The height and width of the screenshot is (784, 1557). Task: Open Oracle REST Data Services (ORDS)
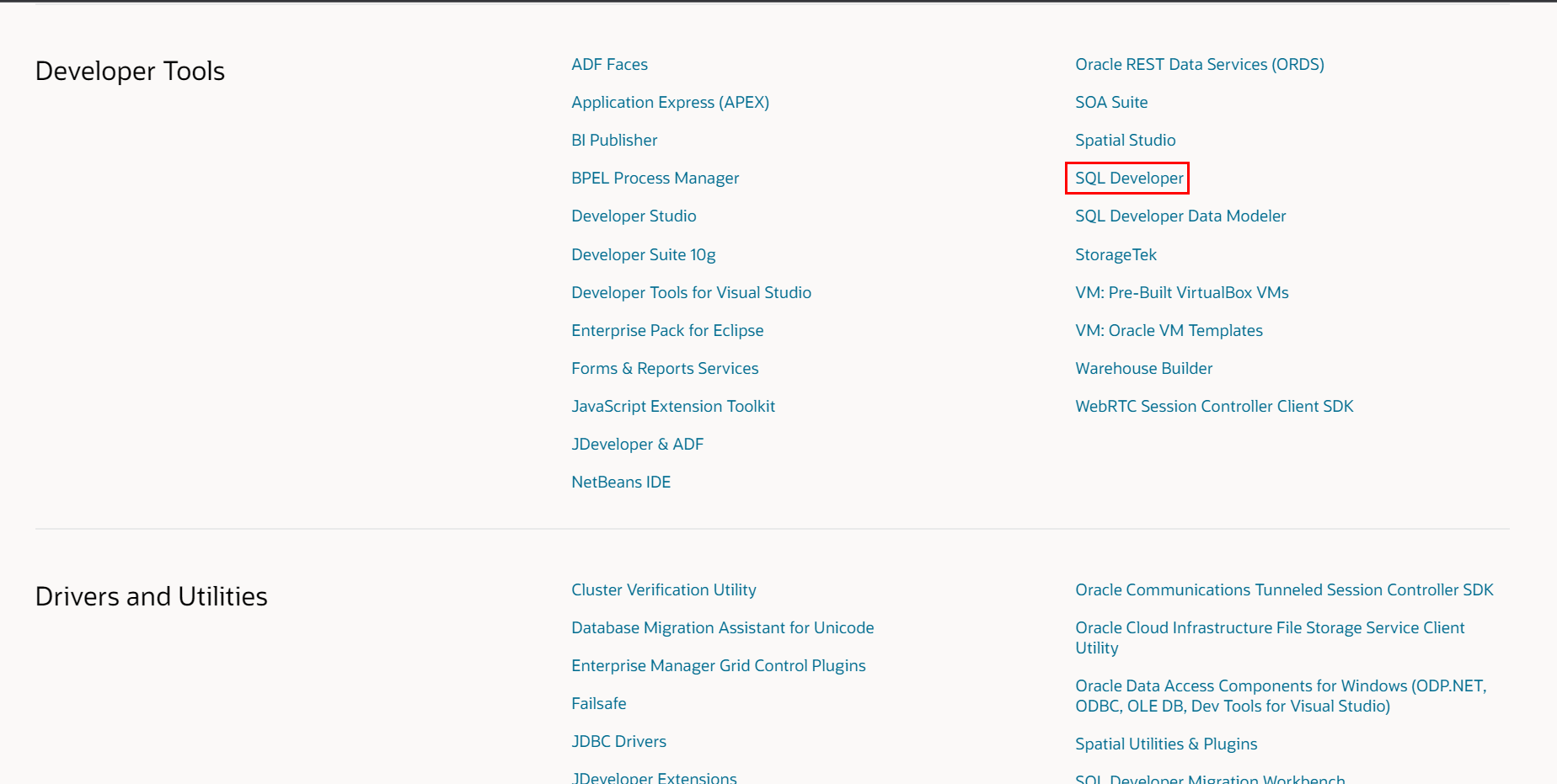coord(1200,65)
